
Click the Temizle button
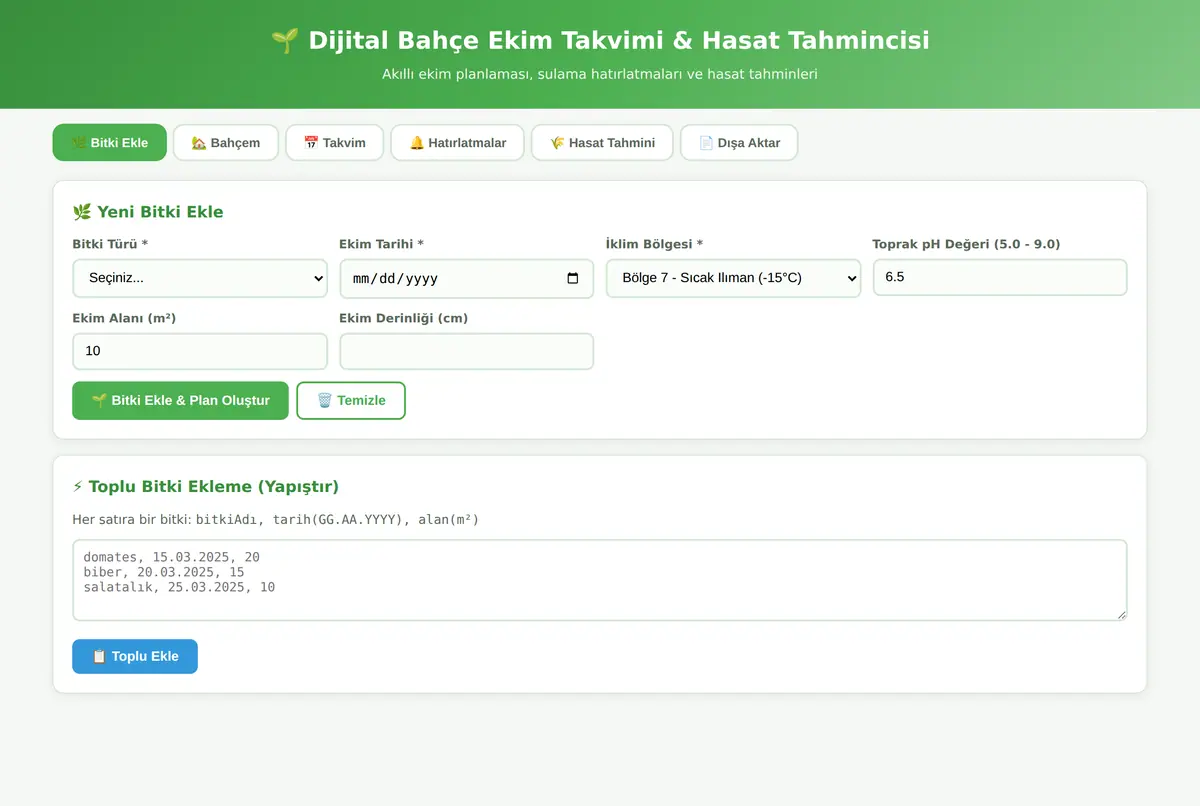351,400
